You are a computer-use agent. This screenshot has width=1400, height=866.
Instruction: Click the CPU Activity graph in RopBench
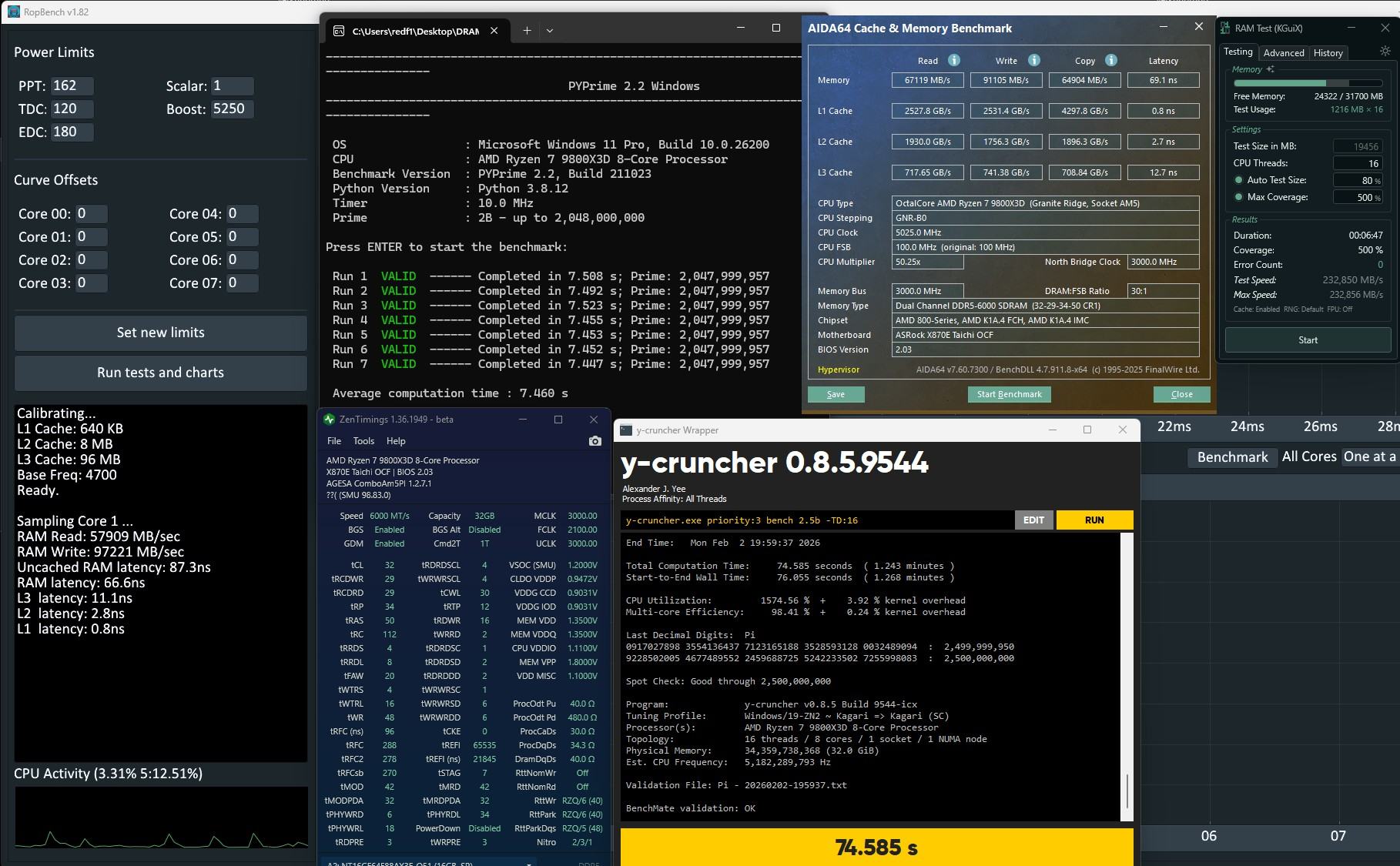pyautogui.click(x=161, y=818)
